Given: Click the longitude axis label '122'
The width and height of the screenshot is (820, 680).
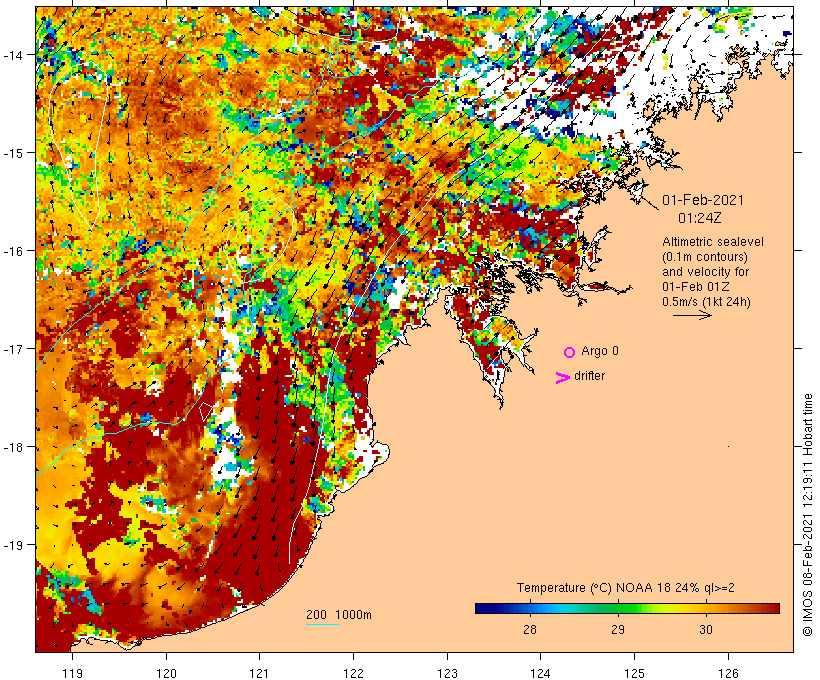Looking at the screenshot, I should click(x=354, y=673).
